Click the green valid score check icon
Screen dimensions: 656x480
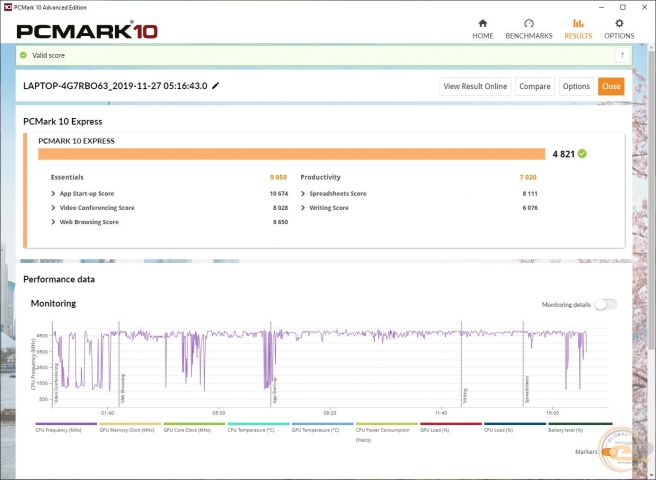23,55
